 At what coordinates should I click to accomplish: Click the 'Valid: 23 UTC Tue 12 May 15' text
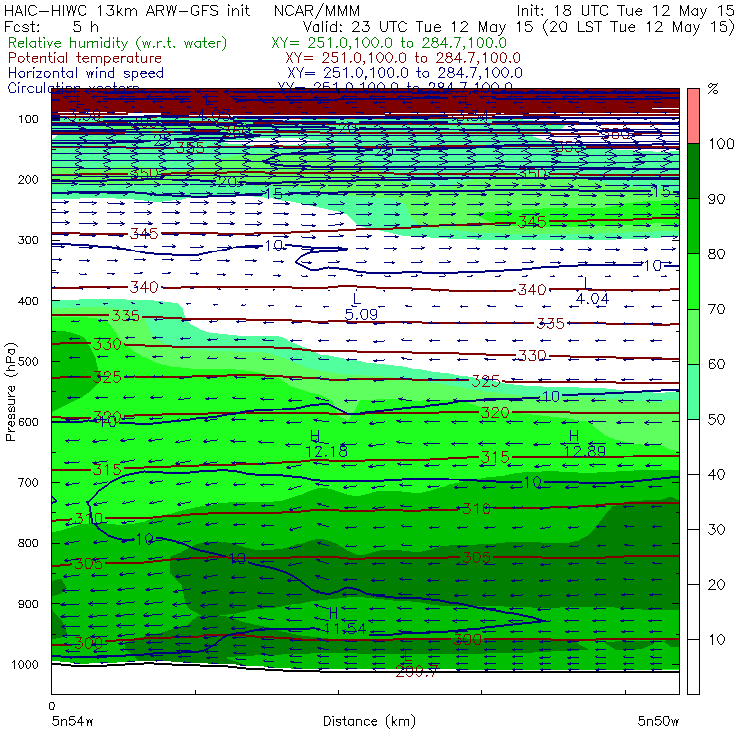(x=419, y=27)
